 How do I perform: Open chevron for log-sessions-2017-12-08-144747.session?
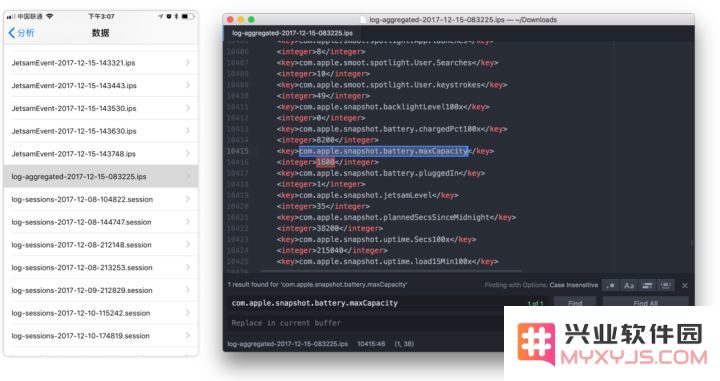point(188,222)
